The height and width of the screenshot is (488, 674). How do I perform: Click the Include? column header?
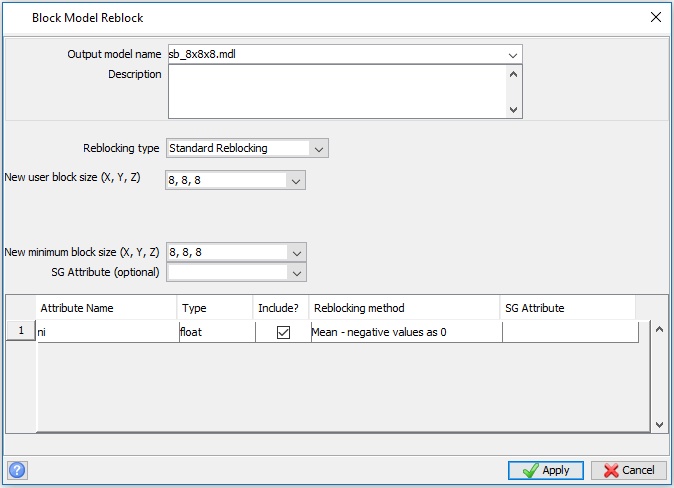click(281, 308)
